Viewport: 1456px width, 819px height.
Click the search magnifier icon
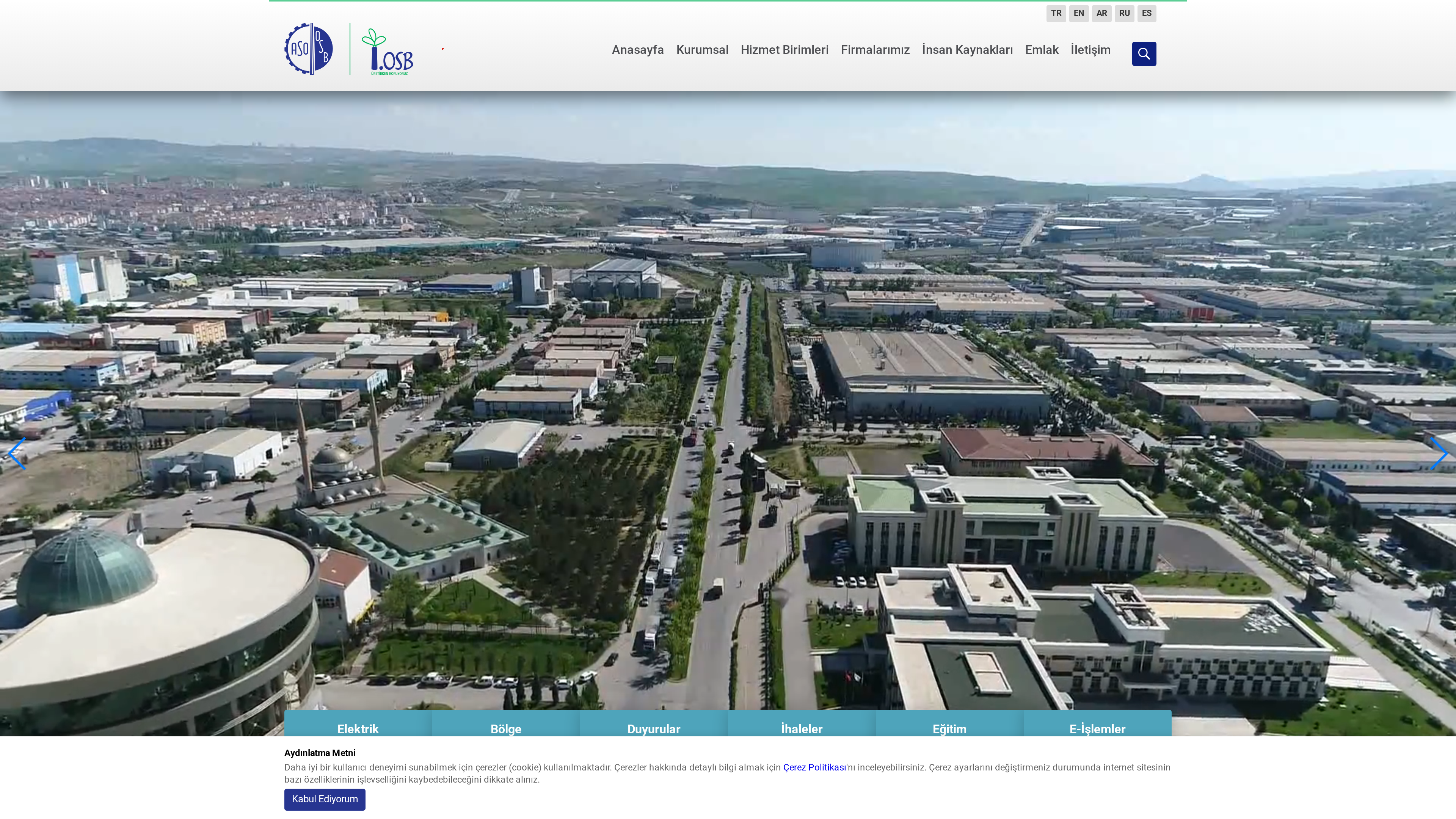coord(1144,54)
